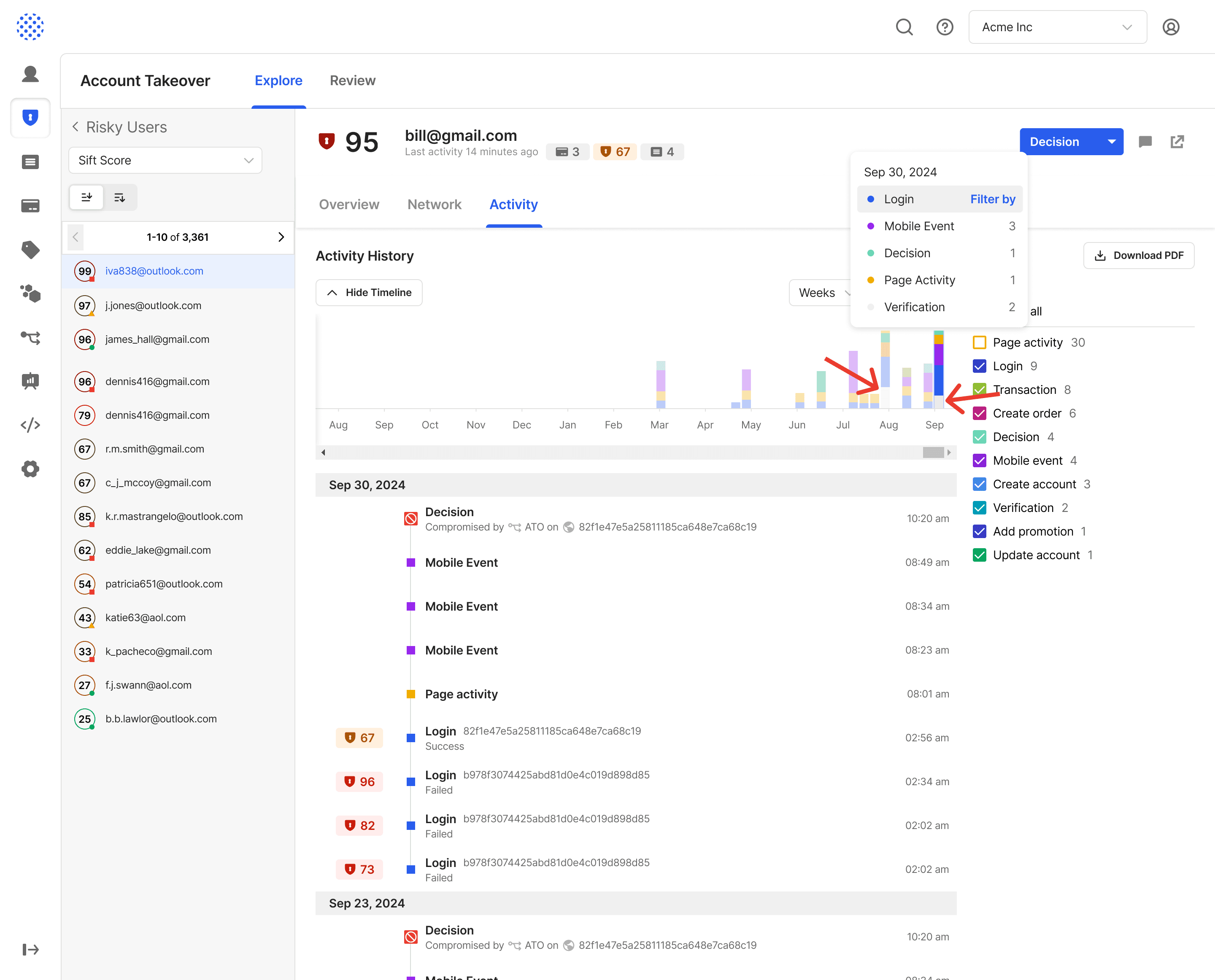Open the user profile icon
Screen dimensions: 1215x980
point(1170,27)
